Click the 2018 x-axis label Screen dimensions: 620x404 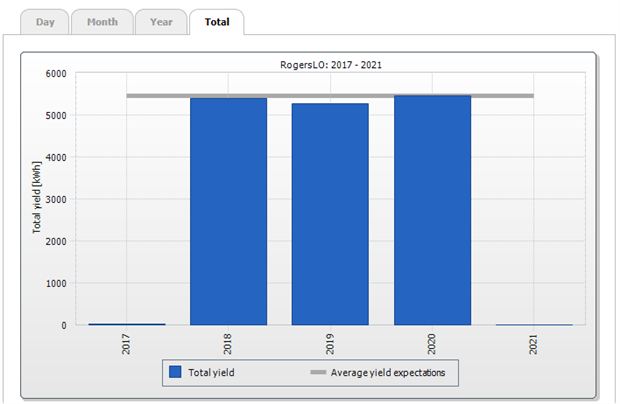click(x=227, y=344)
